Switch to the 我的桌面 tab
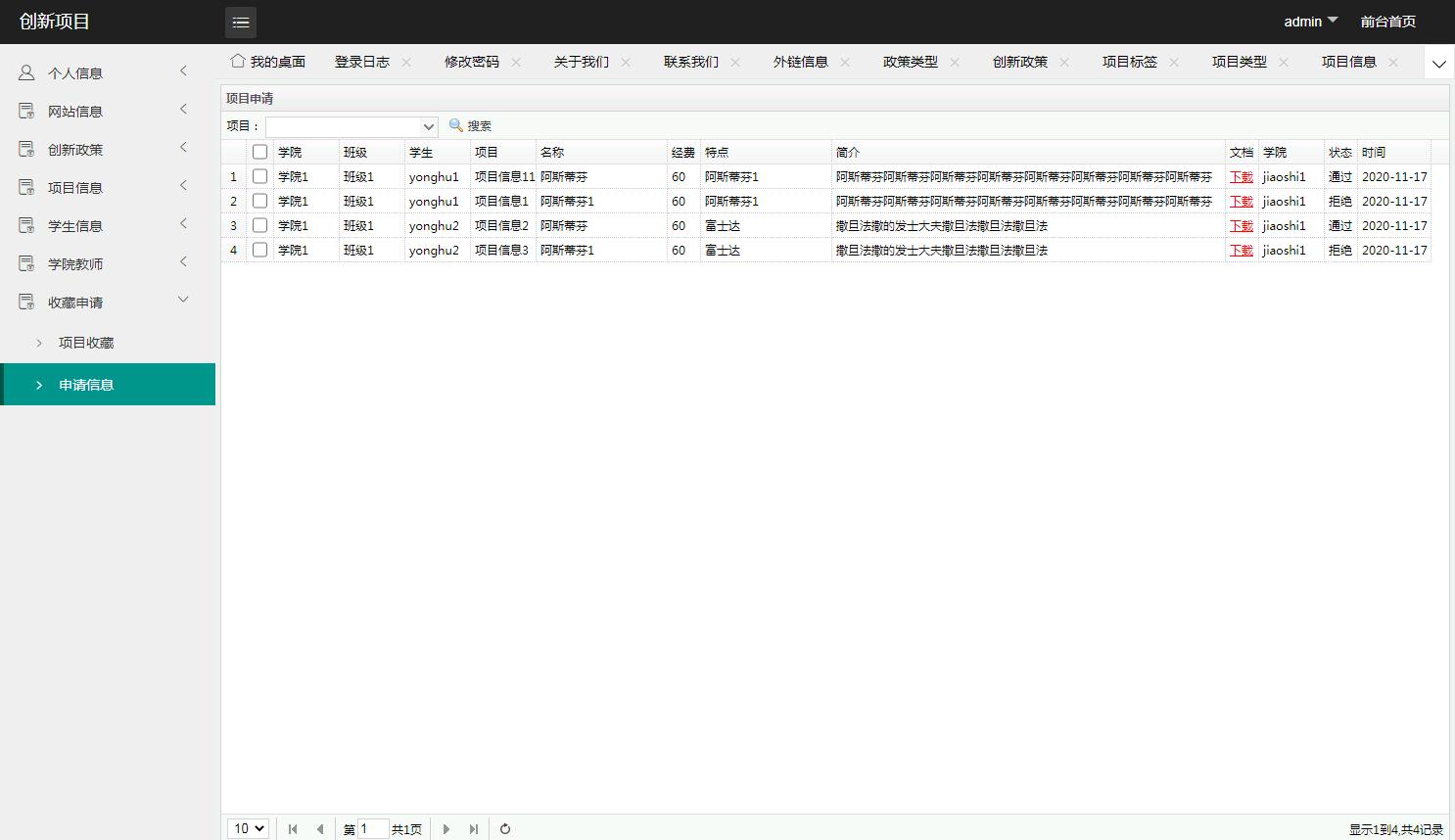This screenshot has height=840, width=1455. click(x=268, y=62)
